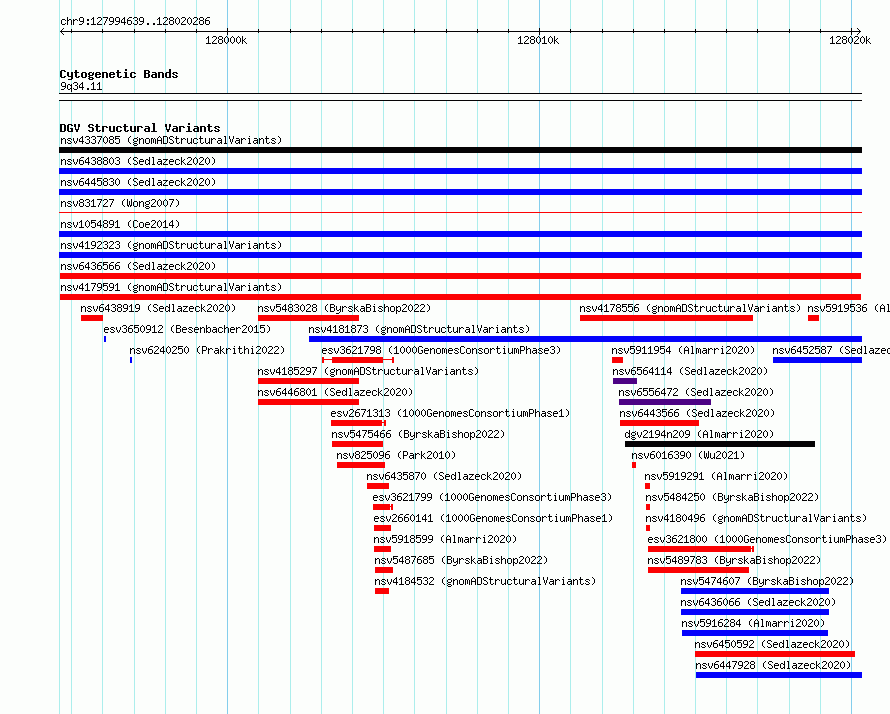Screen dimensions: 890x714
Task: Click esv2671313 1000GenomesConsortiumPhase1 label
Action: click(450, 413)
